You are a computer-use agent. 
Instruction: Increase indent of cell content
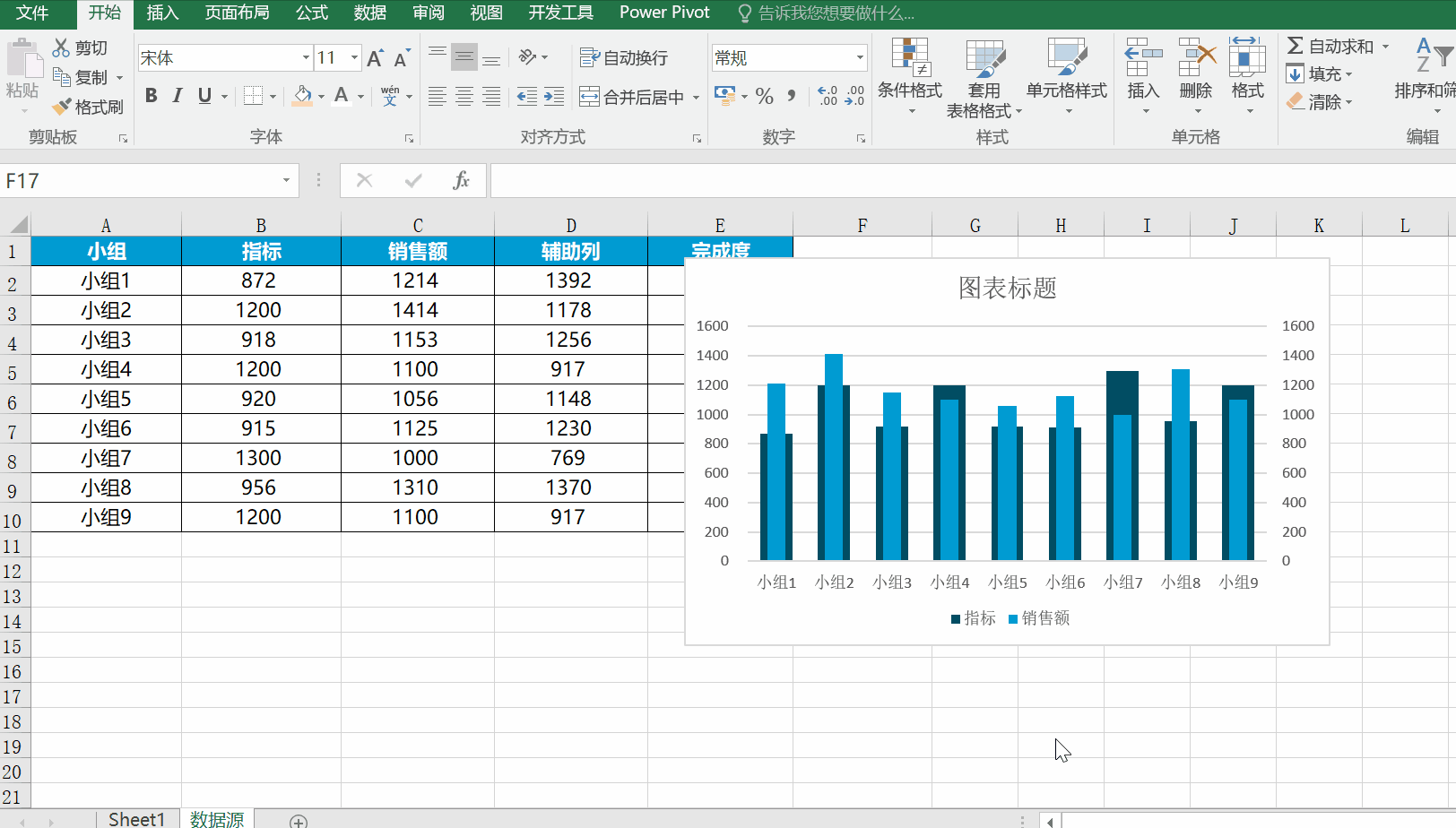(554, 97)
